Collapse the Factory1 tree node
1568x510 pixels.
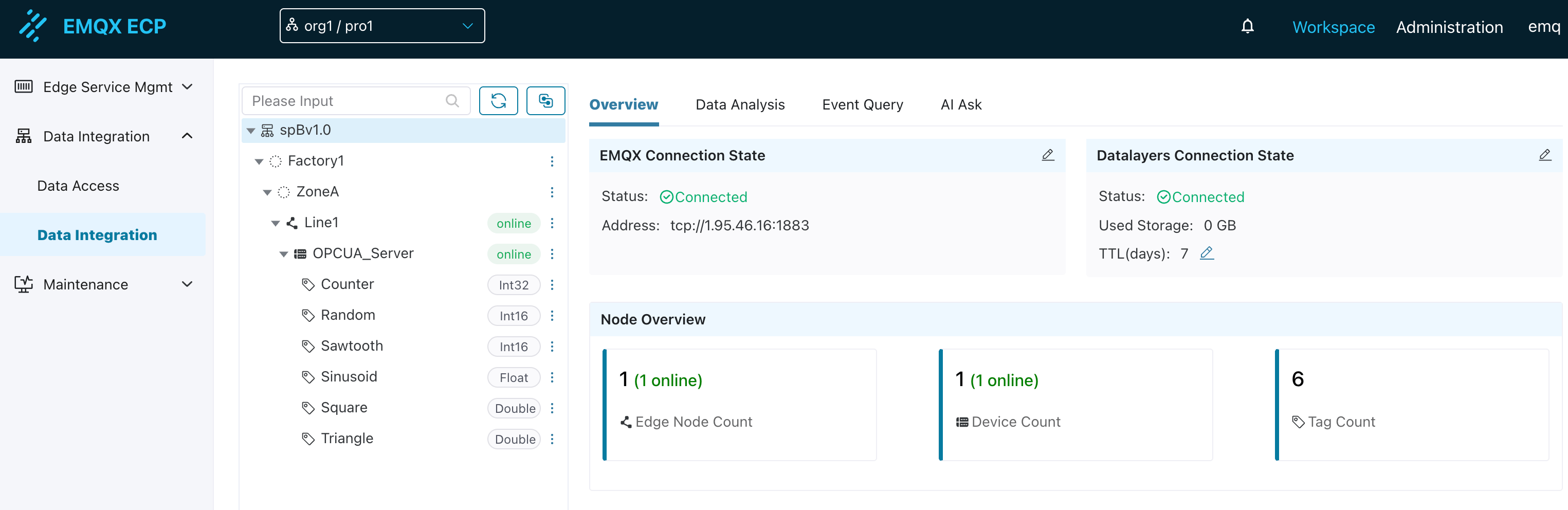coord(259,161)
